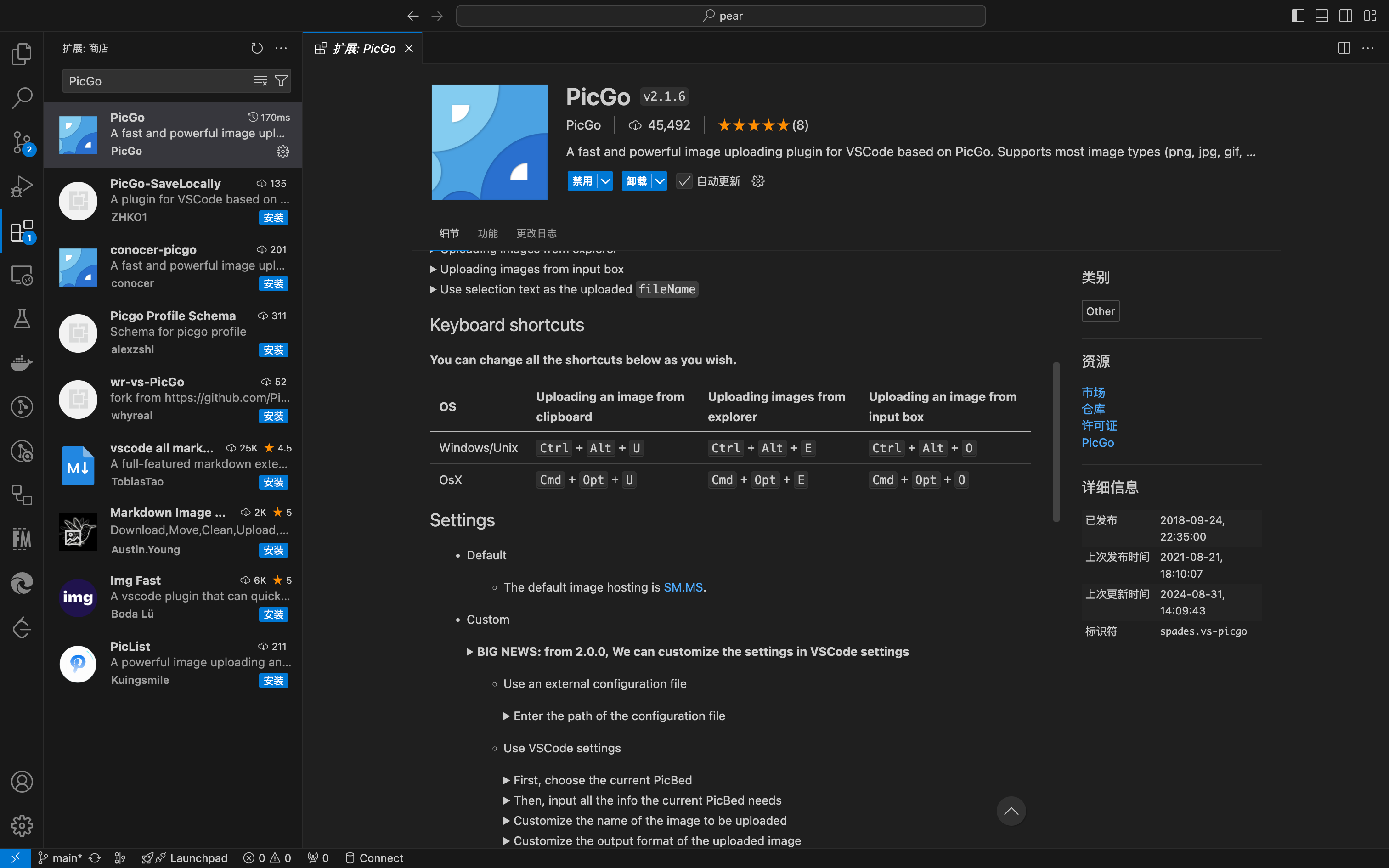Toggle the primary side bar layout
This screenshot has width=1389, height=868.
point(1298,16)
